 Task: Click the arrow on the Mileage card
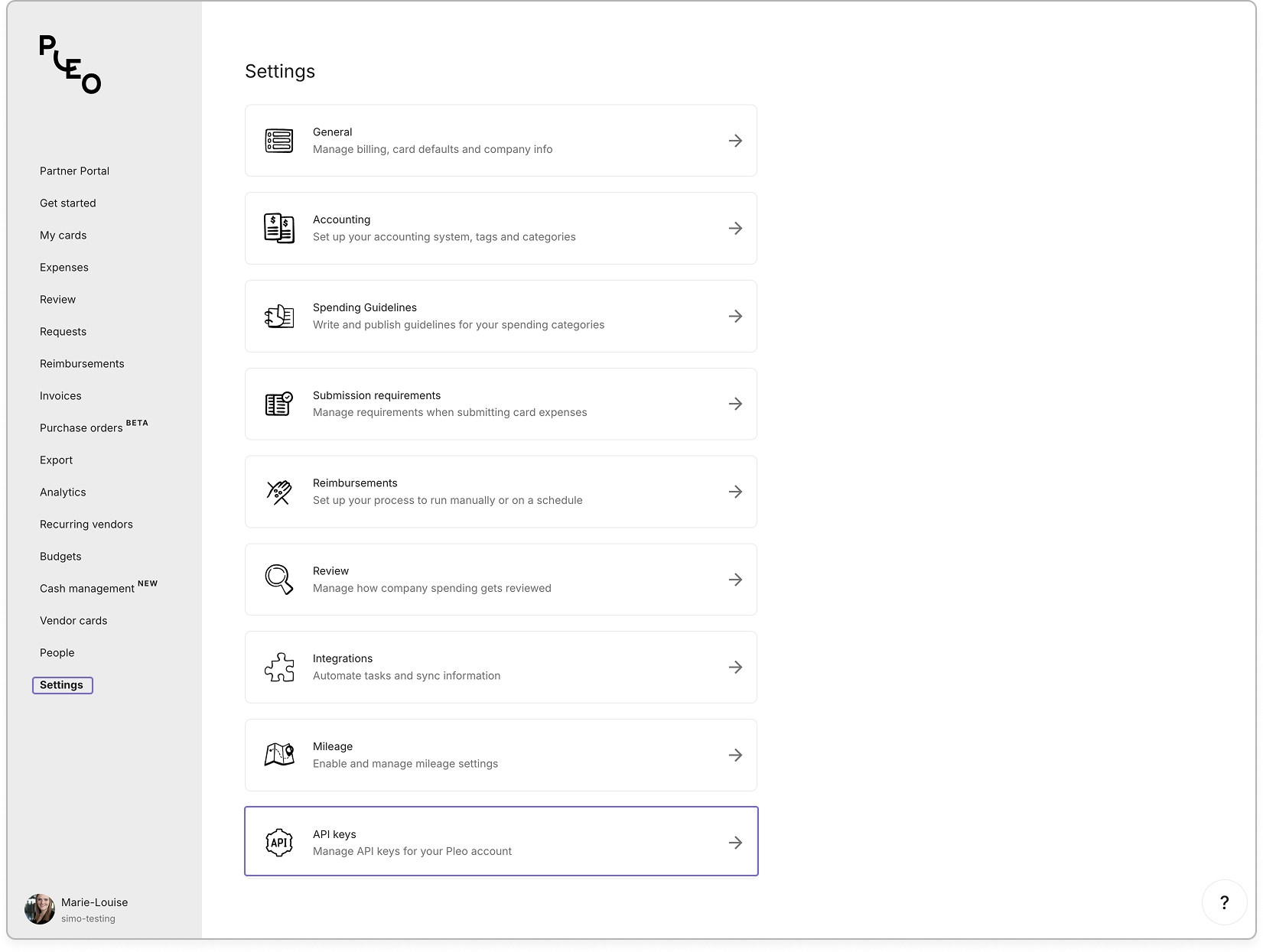735,755
